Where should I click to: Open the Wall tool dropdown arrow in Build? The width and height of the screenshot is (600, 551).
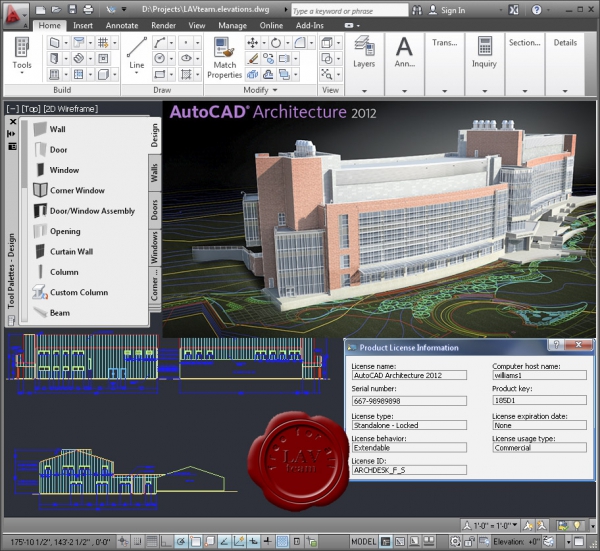66,42
